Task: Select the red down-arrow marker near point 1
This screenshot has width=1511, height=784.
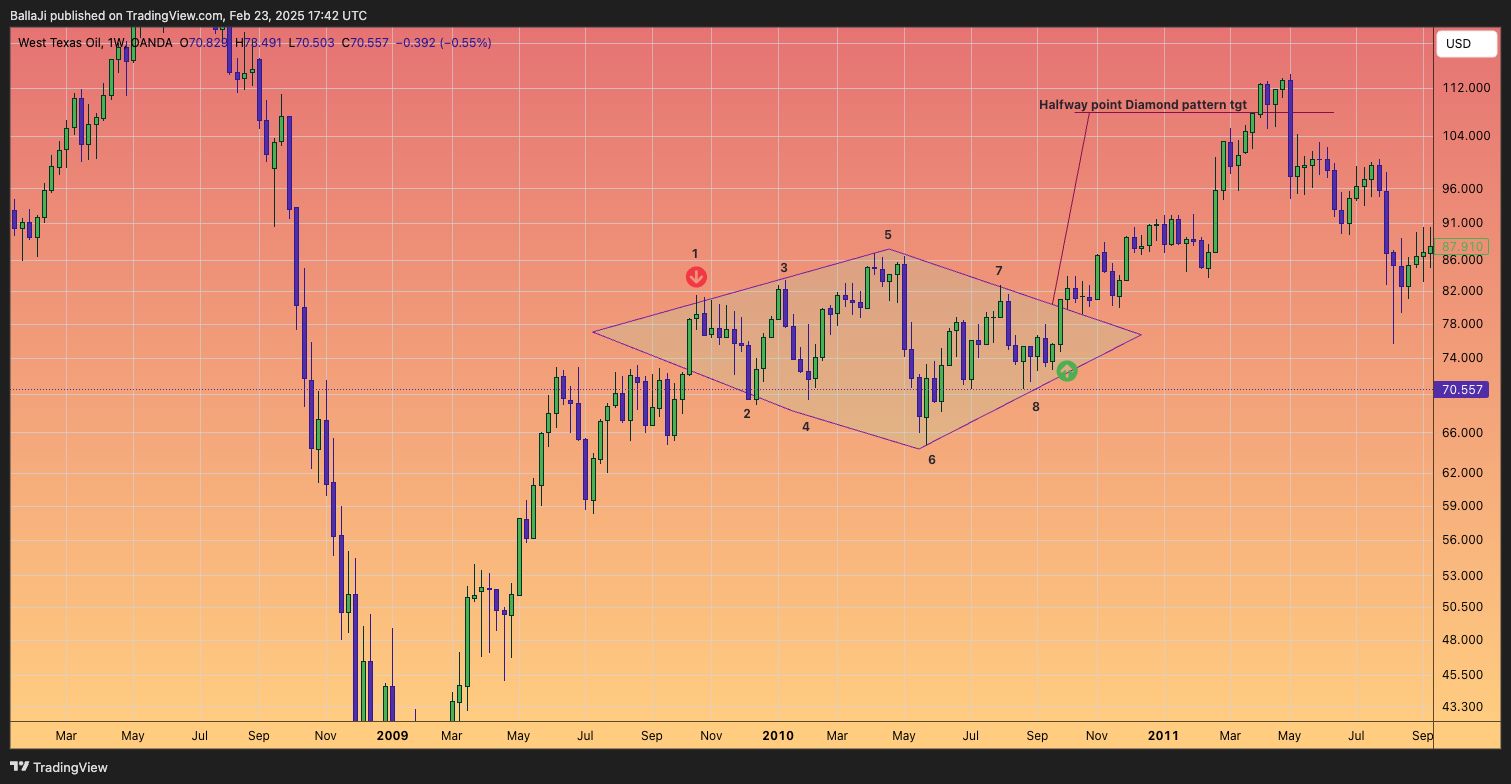Action: tap(697, 277)
